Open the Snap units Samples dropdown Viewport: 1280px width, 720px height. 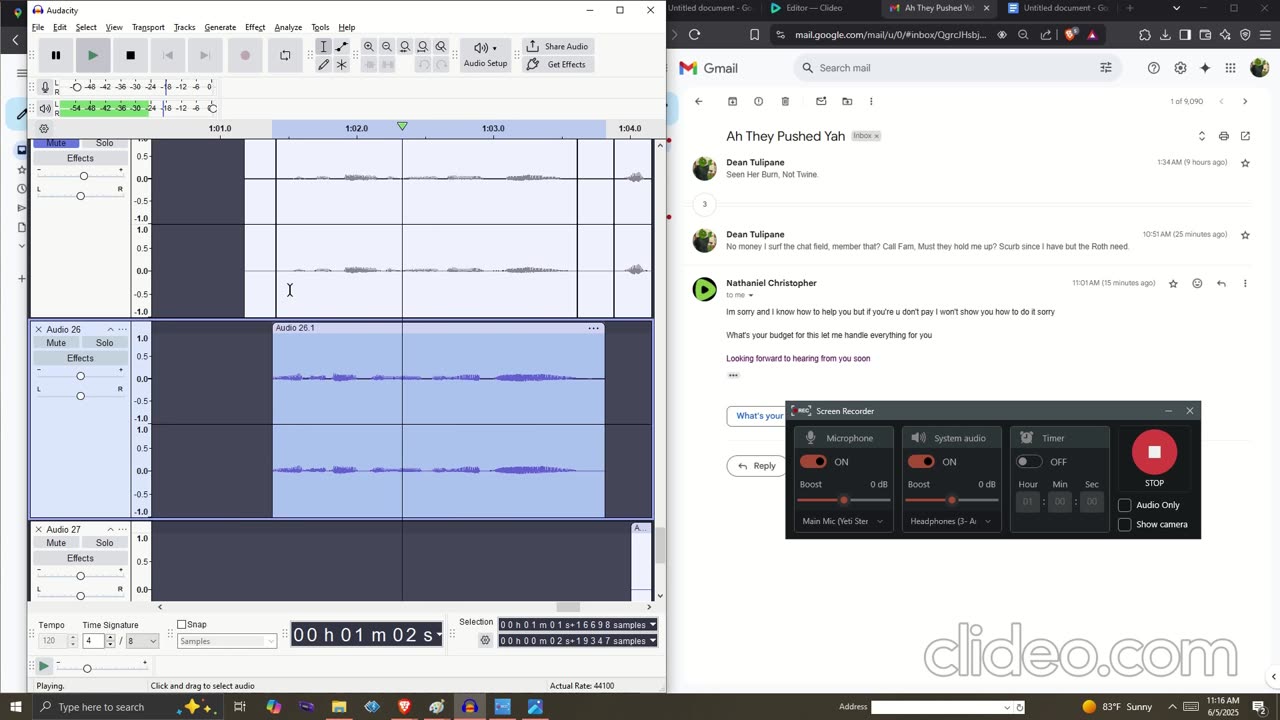click(227, 641)
